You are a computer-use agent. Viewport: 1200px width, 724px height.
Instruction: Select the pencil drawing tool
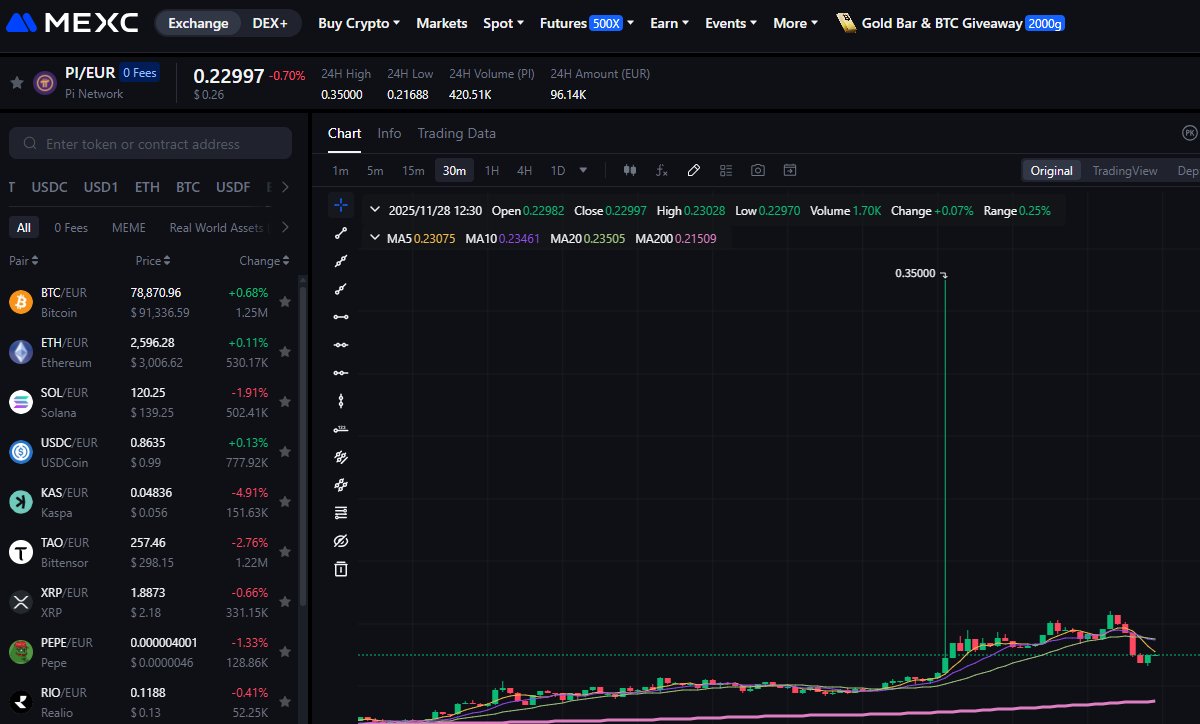point(694,170)
